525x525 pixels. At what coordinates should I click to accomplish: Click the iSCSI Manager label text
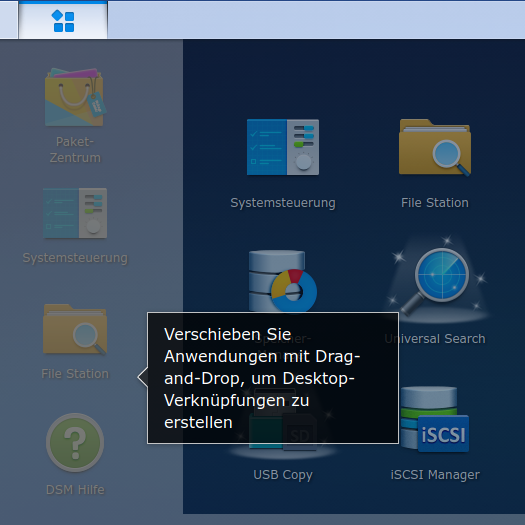pos(435,474)
